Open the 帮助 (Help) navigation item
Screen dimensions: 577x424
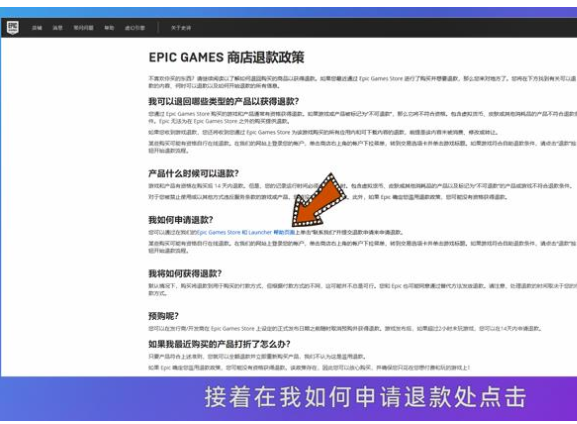pos(109,28)
